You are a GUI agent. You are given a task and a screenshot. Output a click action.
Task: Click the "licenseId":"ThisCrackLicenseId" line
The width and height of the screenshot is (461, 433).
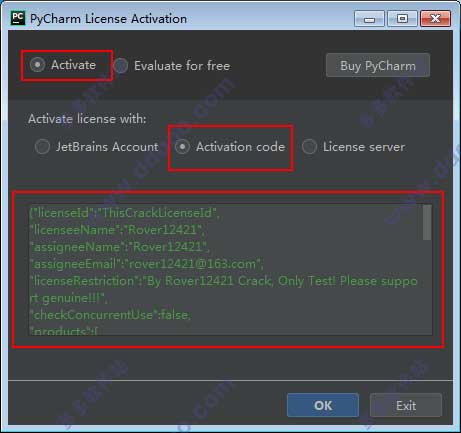coord(125,213)
